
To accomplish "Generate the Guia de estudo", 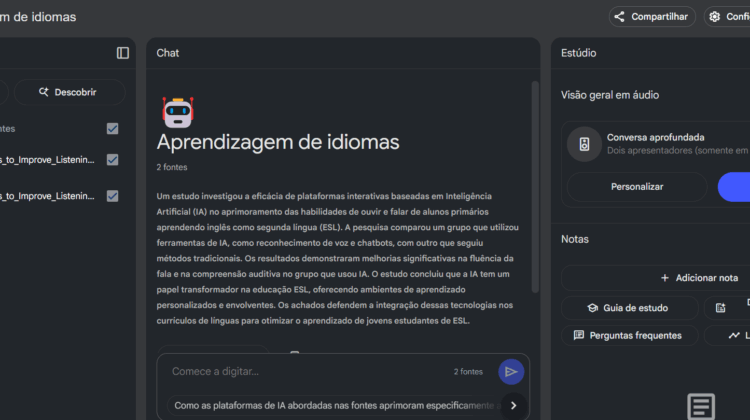I will coord(628,308).
